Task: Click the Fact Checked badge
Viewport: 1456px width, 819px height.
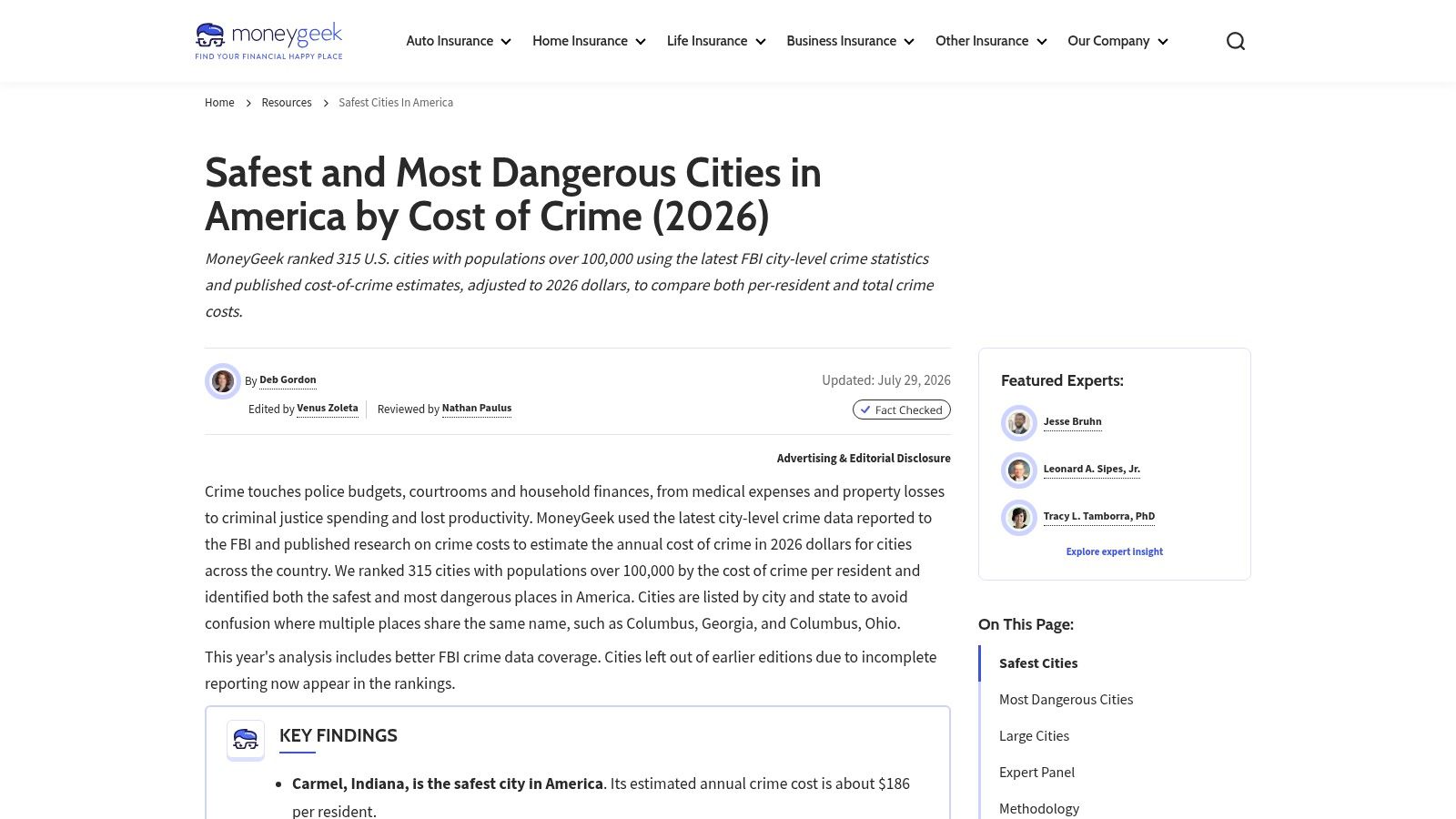Action: coord(902,409)
